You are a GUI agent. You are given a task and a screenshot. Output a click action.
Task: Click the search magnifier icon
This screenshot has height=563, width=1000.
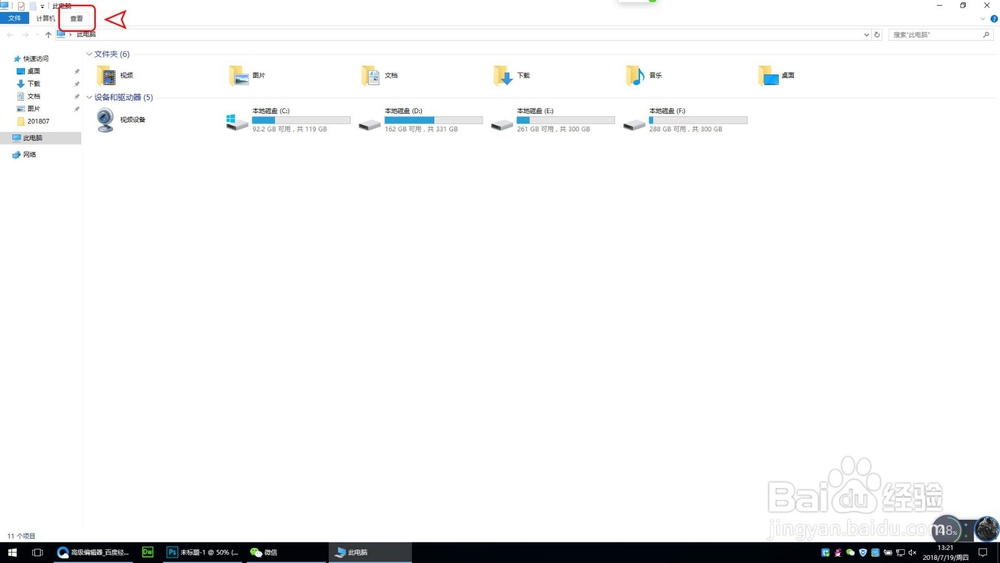[986, 34]
